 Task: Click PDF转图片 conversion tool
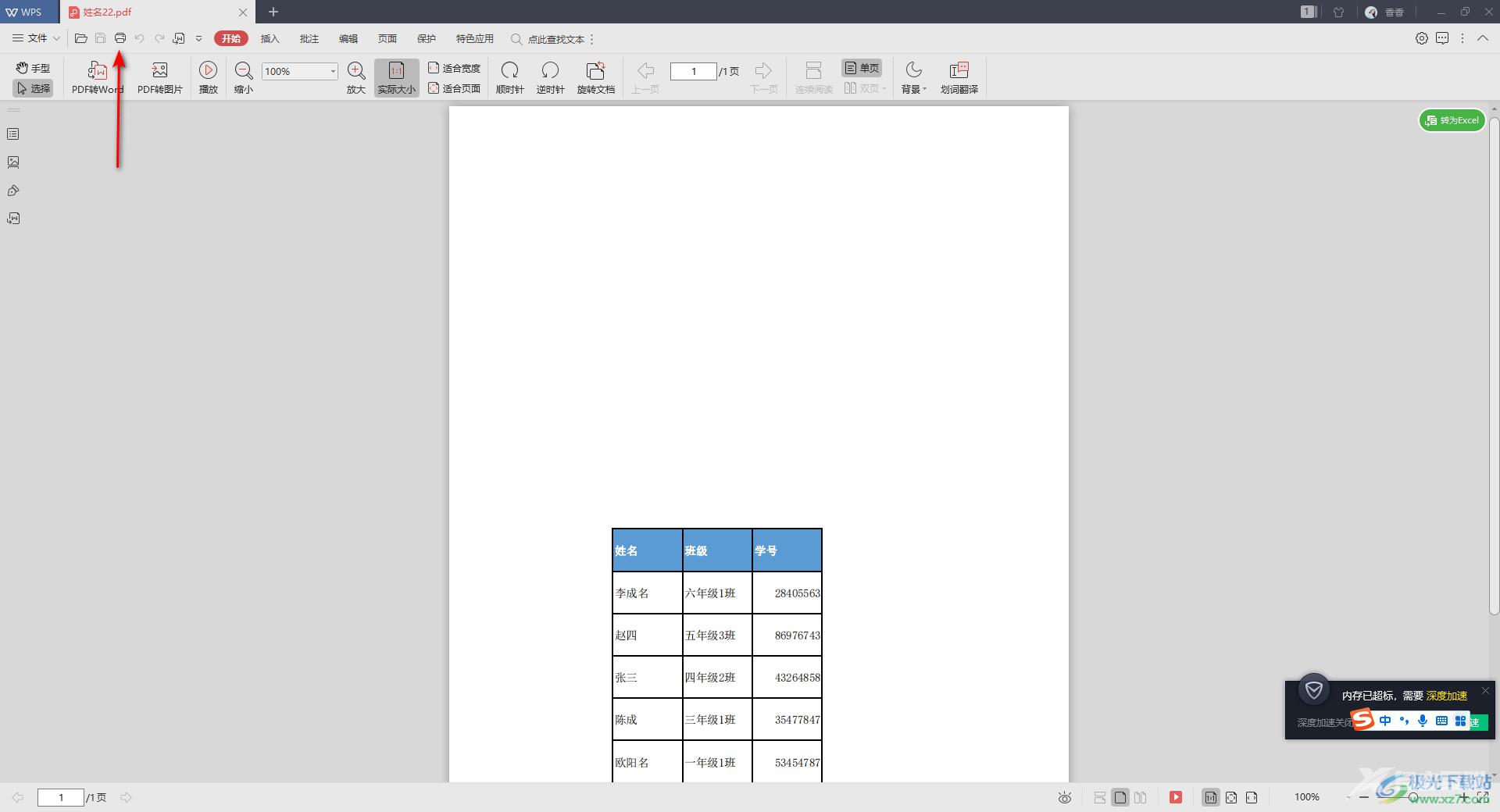160,78
